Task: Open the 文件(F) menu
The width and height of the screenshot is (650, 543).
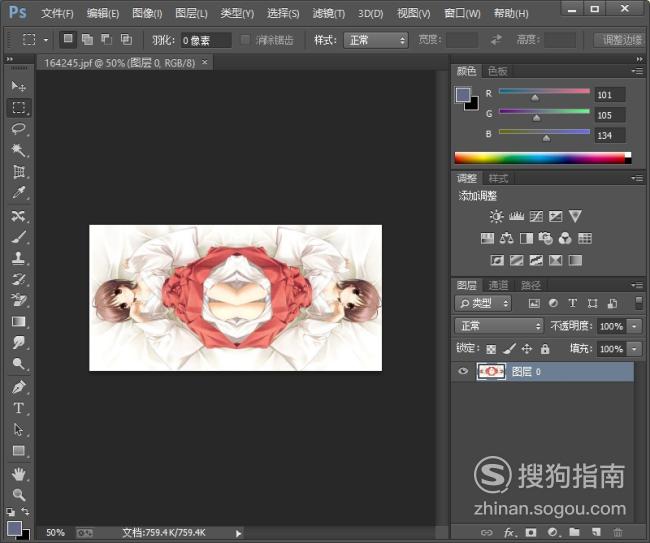Action: coord(57,14)
